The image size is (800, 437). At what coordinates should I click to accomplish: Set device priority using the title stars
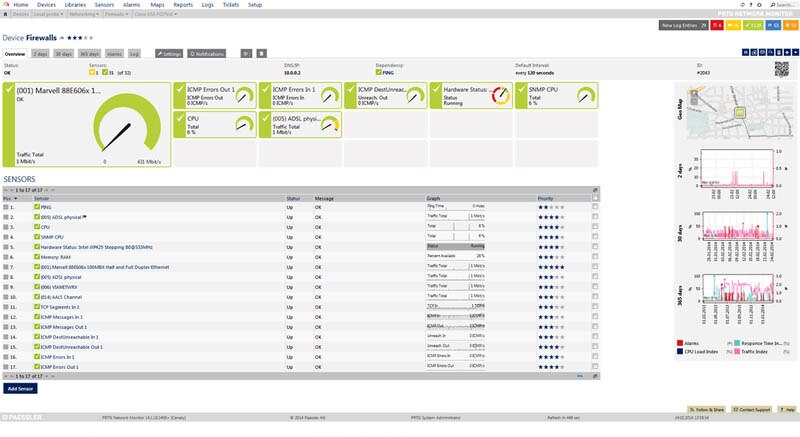click(80, 38)
